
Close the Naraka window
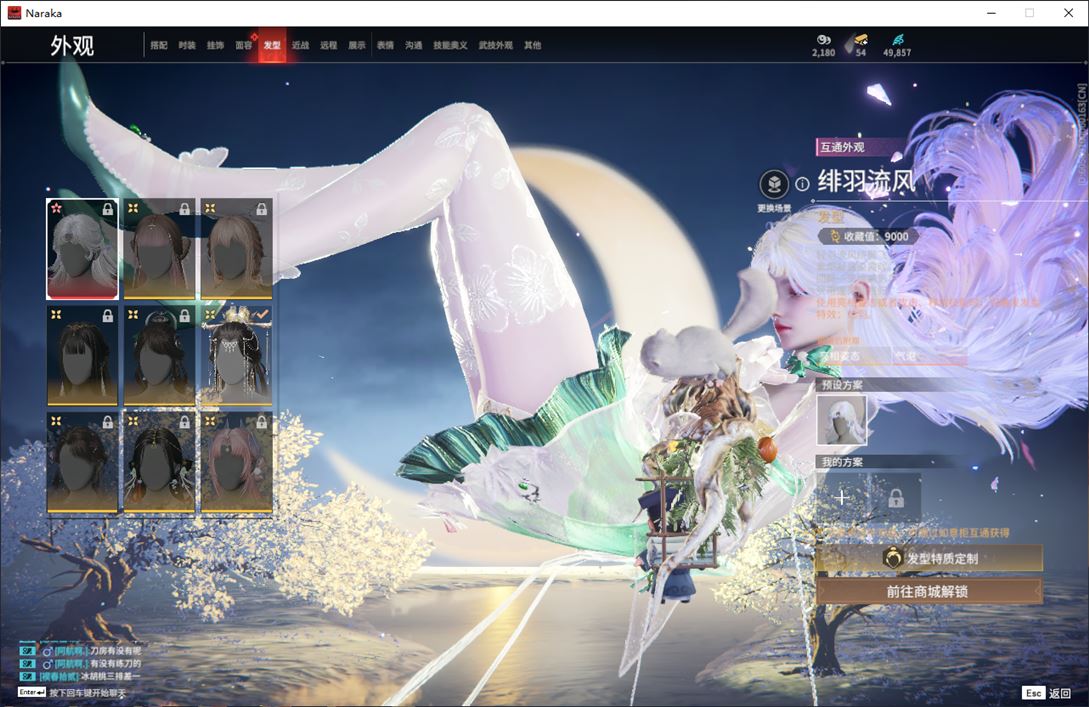1068,13
